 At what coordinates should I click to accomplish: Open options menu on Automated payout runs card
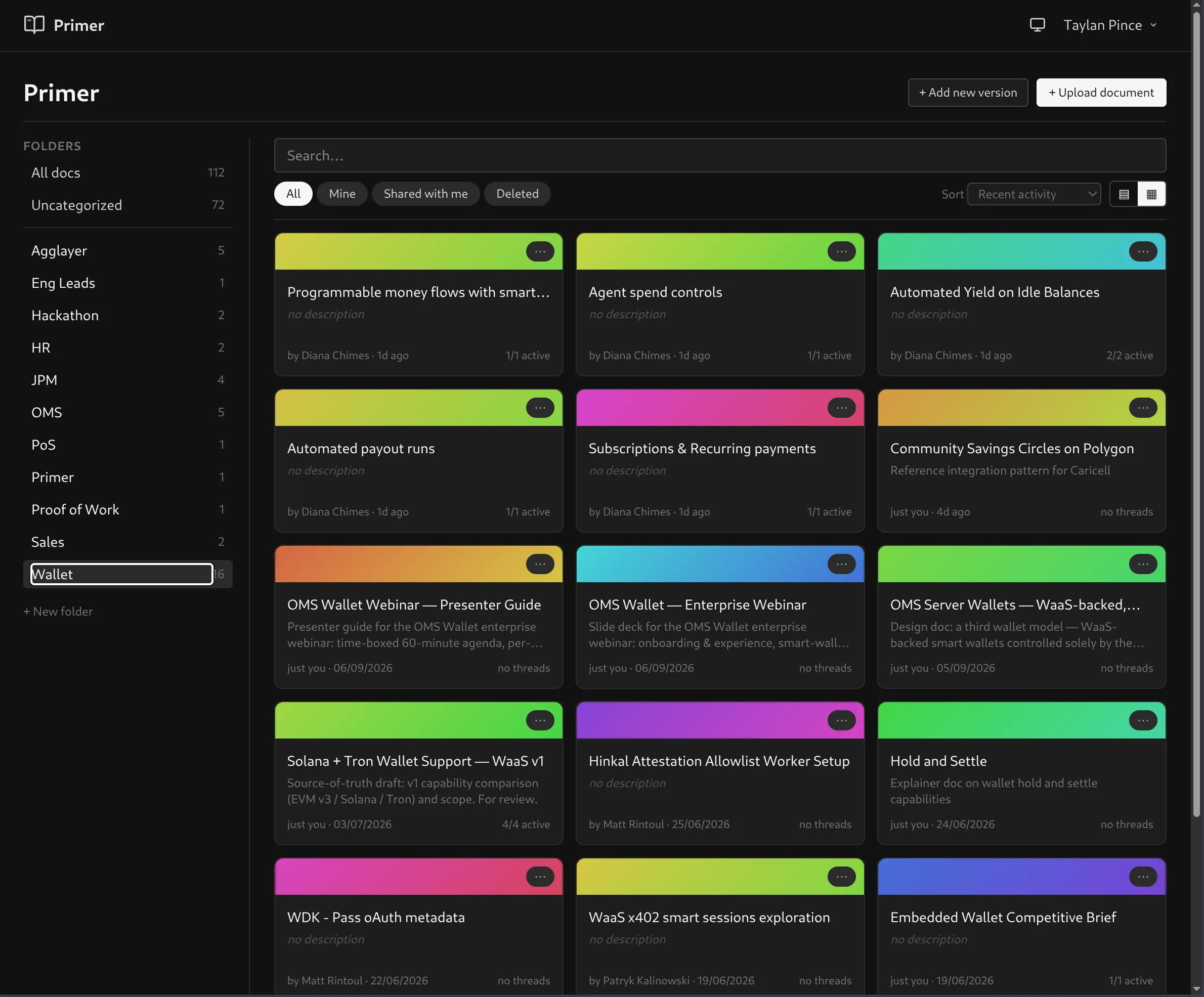[x=539, y=408]
